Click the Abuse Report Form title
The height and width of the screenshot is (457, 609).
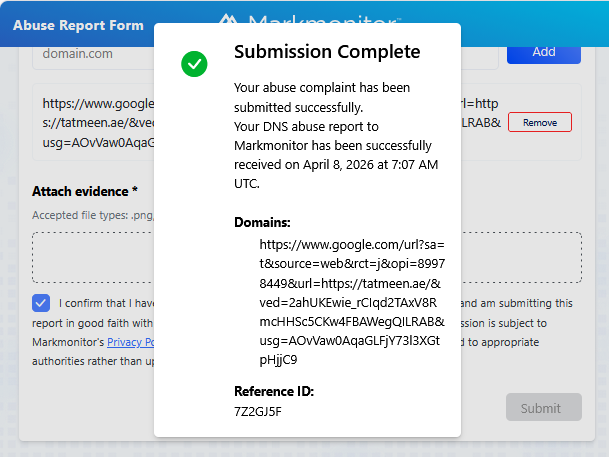tap(79, 25)
